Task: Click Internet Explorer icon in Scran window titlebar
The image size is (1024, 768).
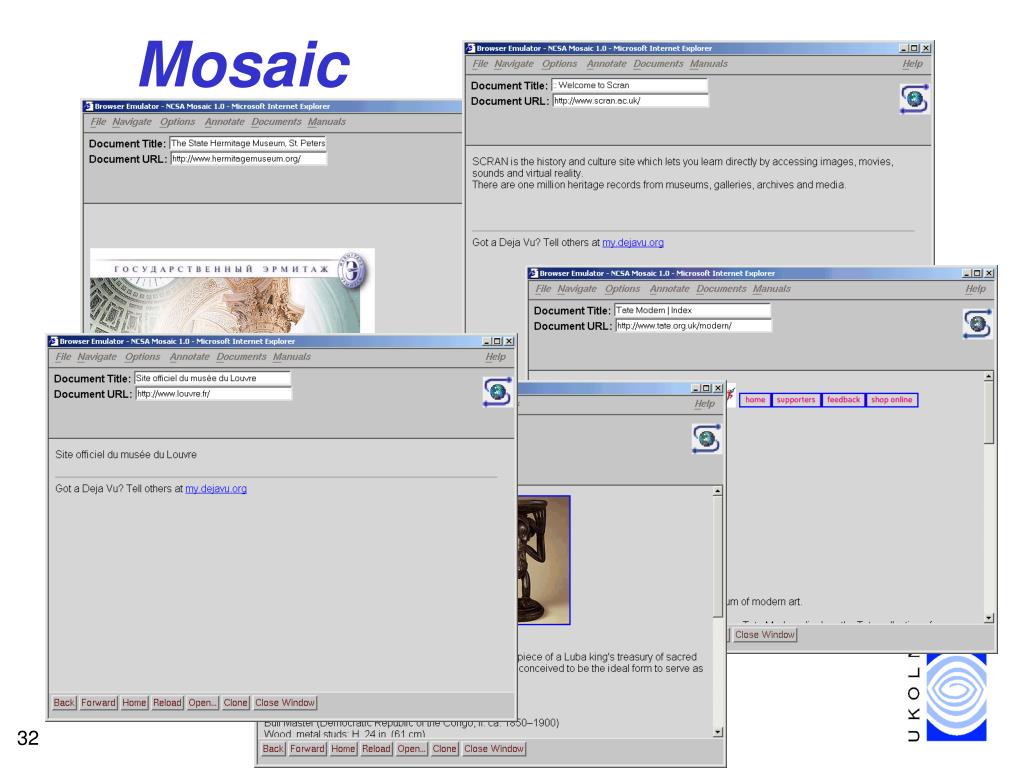Action: point(470,48)
